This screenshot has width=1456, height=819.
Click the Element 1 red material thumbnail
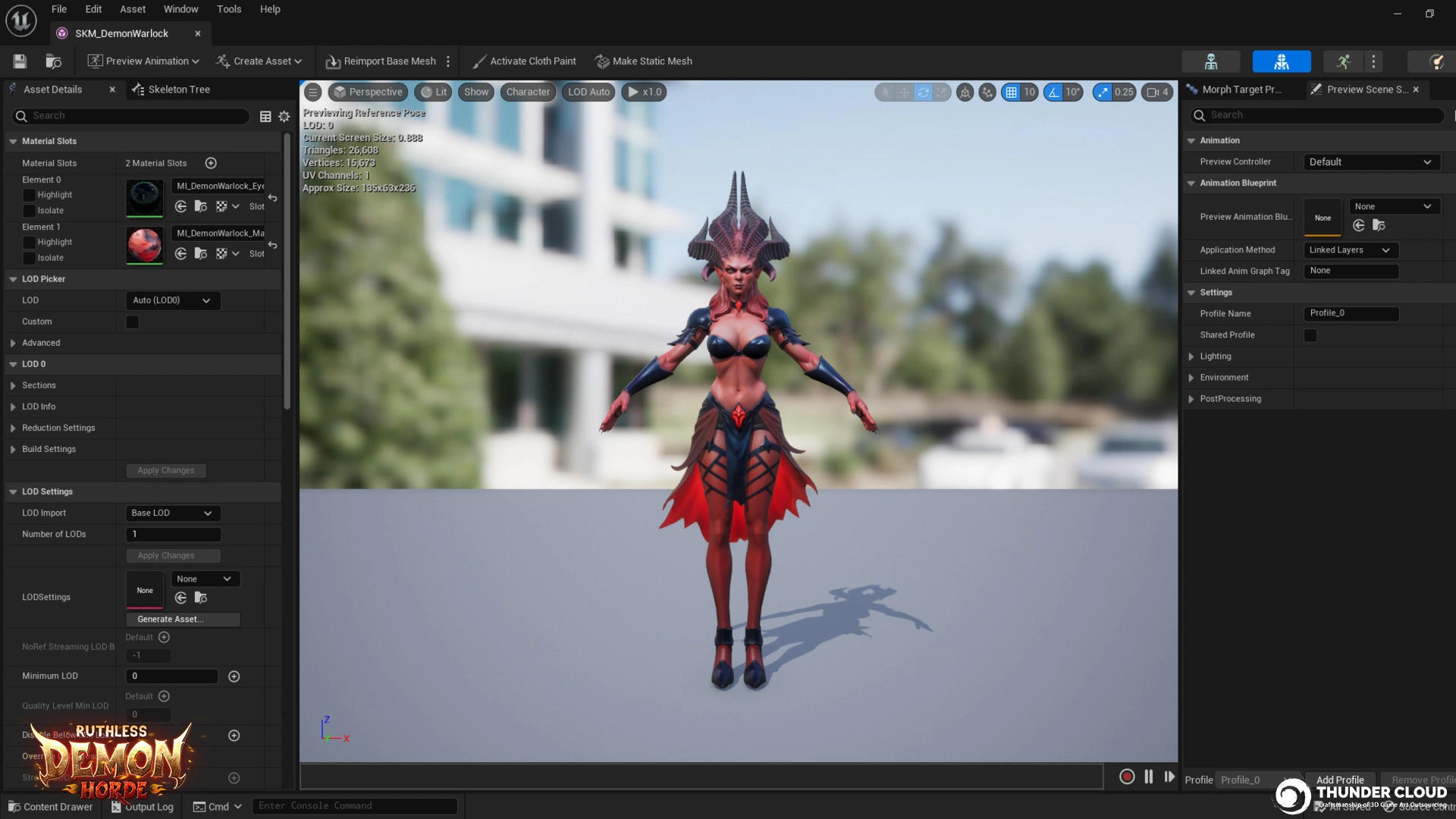144,246
